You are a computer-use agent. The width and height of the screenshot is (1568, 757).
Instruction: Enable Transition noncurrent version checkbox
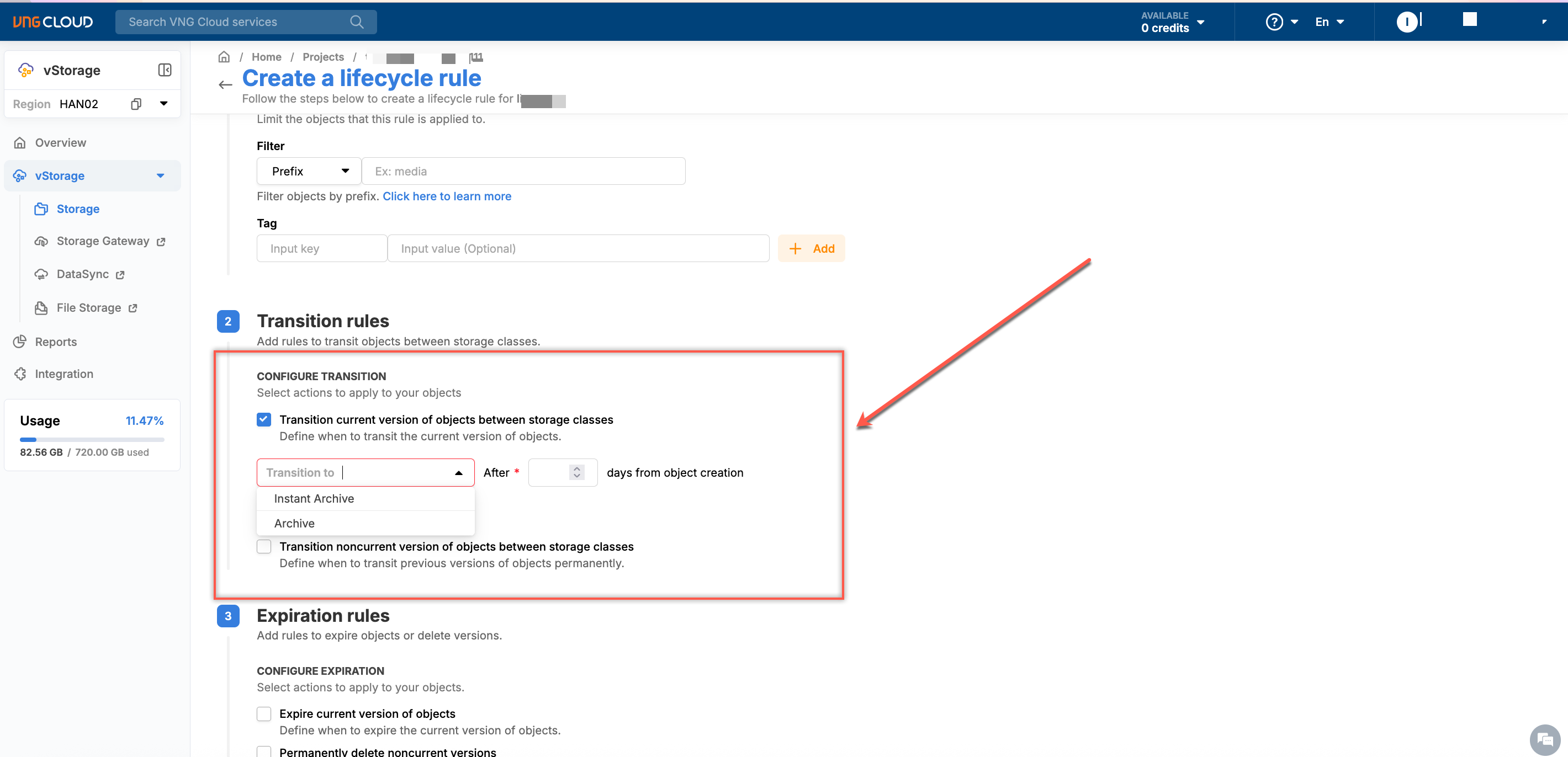click(x=263, y=546)
